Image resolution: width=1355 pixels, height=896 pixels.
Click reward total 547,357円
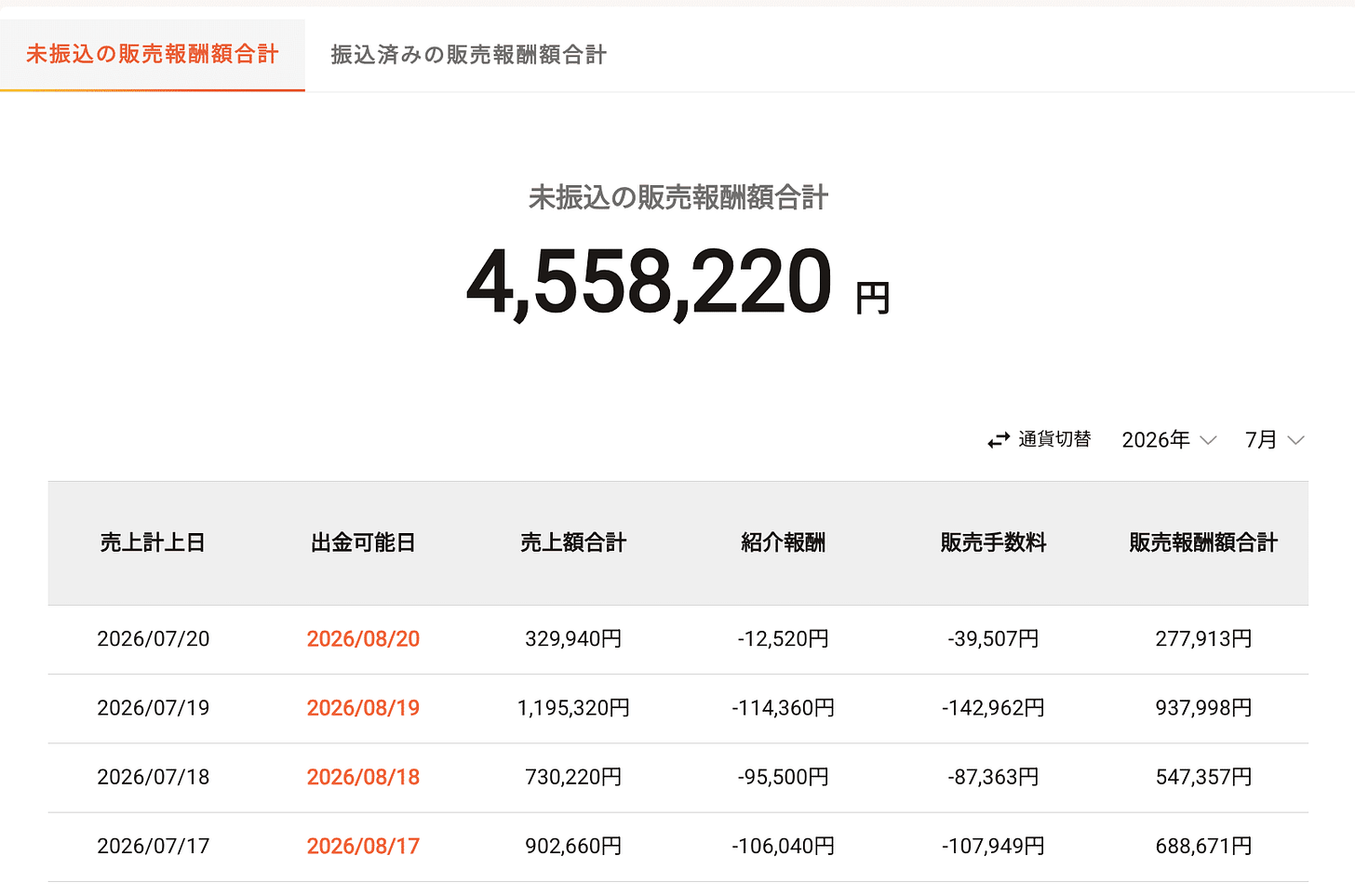pos(1203,777)
